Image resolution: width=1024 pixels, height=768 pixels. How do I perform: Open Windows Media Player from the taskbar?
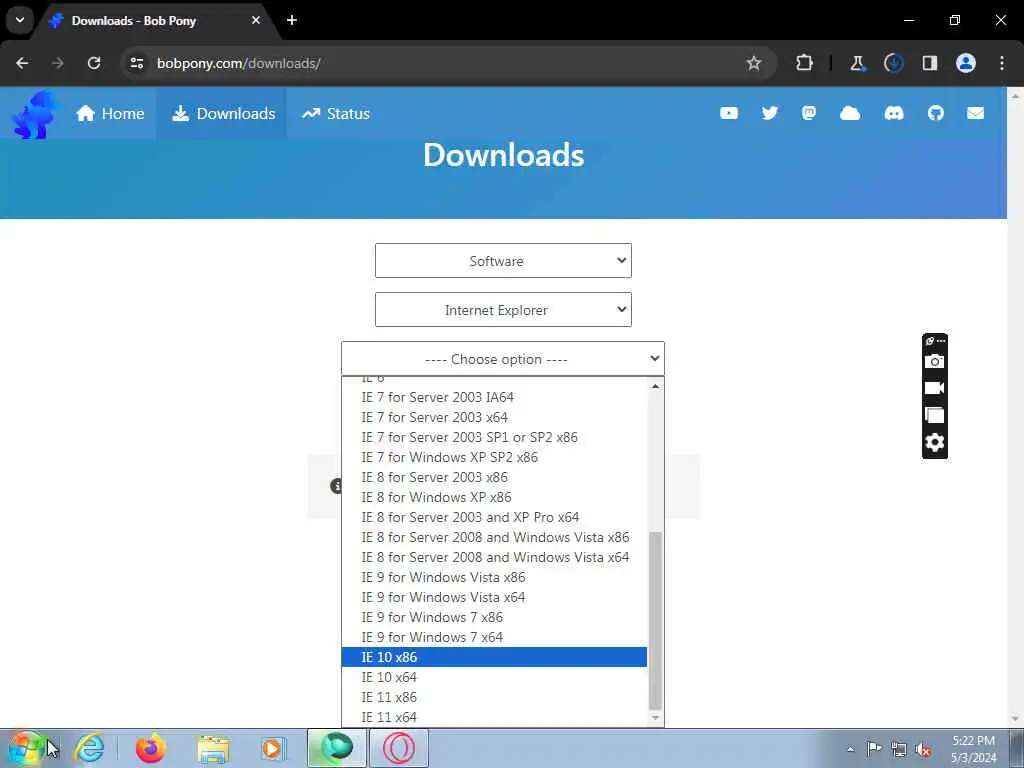(x=272, y=748)
